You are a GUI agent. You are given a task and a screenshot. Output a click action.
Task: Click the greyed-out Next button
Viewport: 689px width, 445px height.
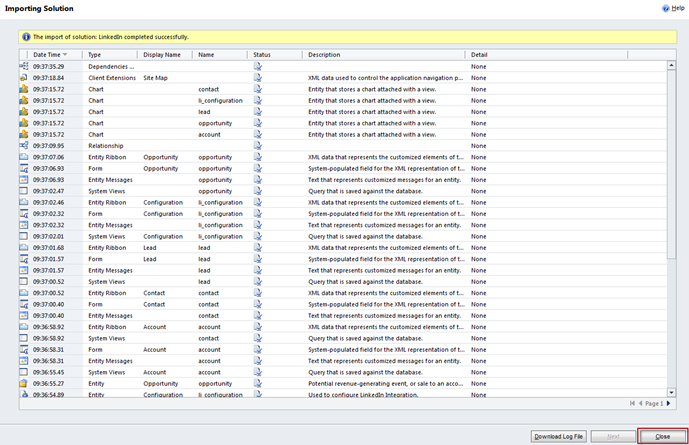pyautogui.click(x=613, y=436)
